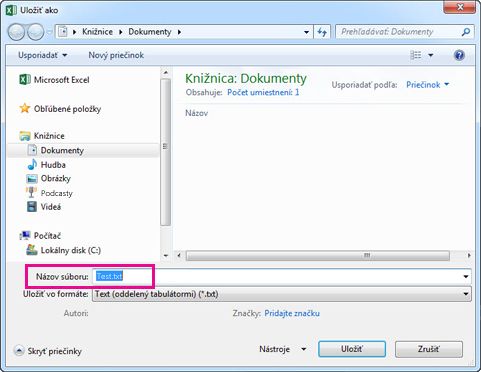Open help with the question mark icon
Viewport: 481px width, 372px height.
(x=459, y=55)
